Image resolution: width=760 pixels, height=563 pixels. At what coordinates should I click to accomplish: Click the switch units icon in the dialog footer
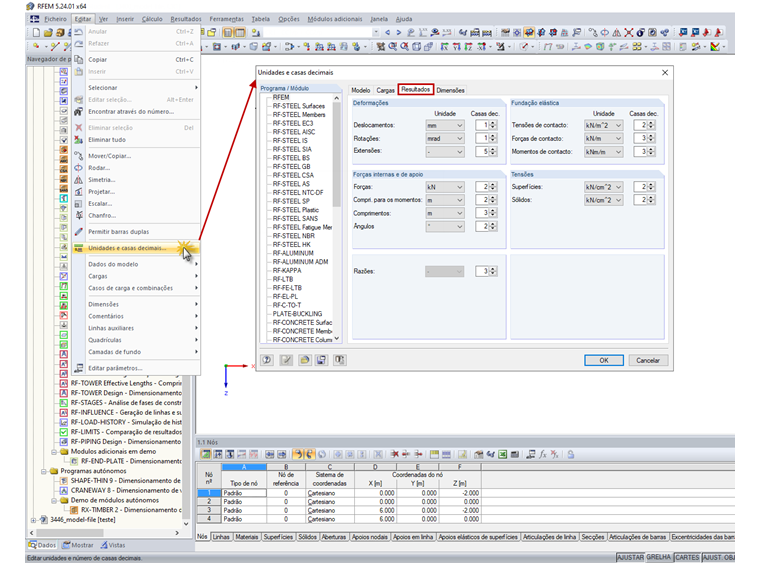(x=340, y=360)
